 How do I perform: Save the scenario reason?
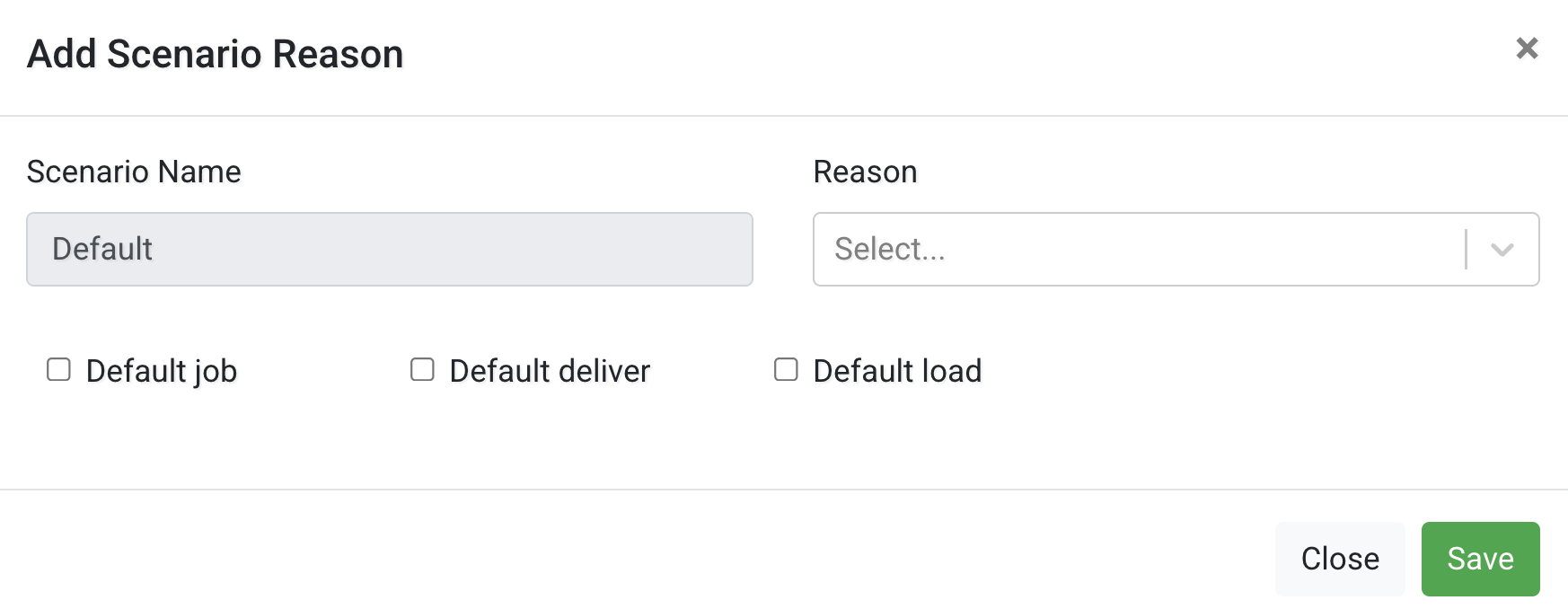[x=1480, y=559]
